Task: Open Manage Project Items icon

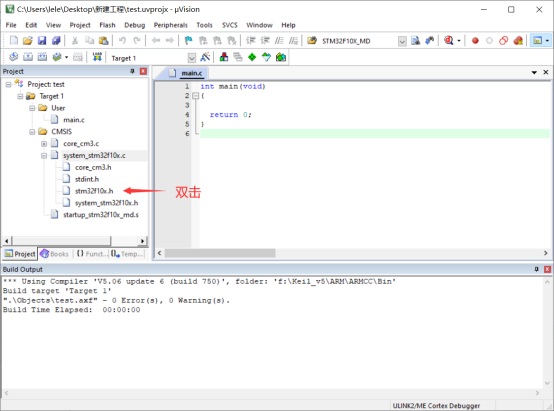Action: [x=224, y=57]
